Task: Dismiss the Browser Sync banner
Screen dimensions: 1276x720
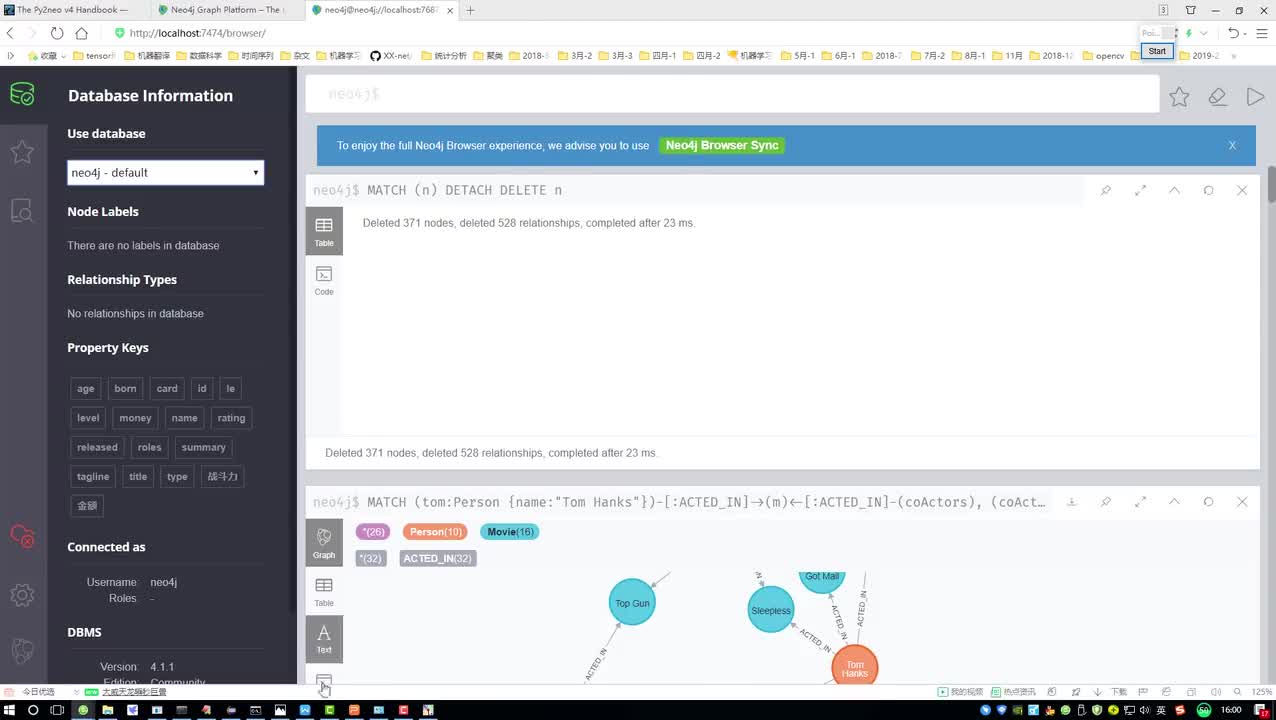Action: [x=1232, y=145]
